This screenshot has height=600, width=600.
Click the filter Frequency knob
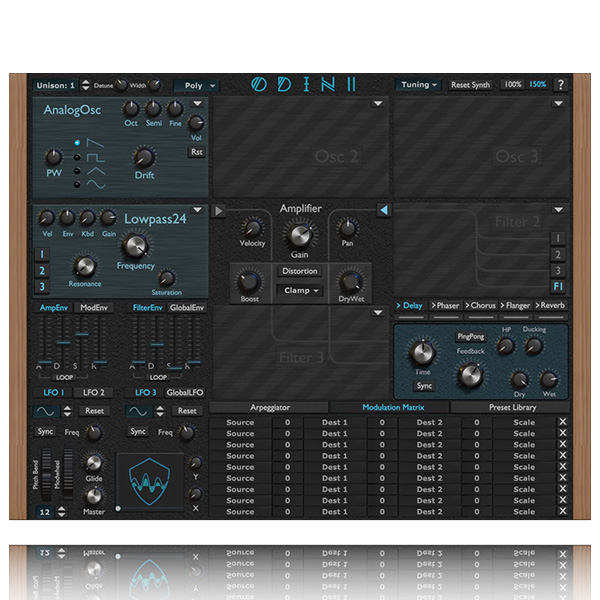[135, 245]
